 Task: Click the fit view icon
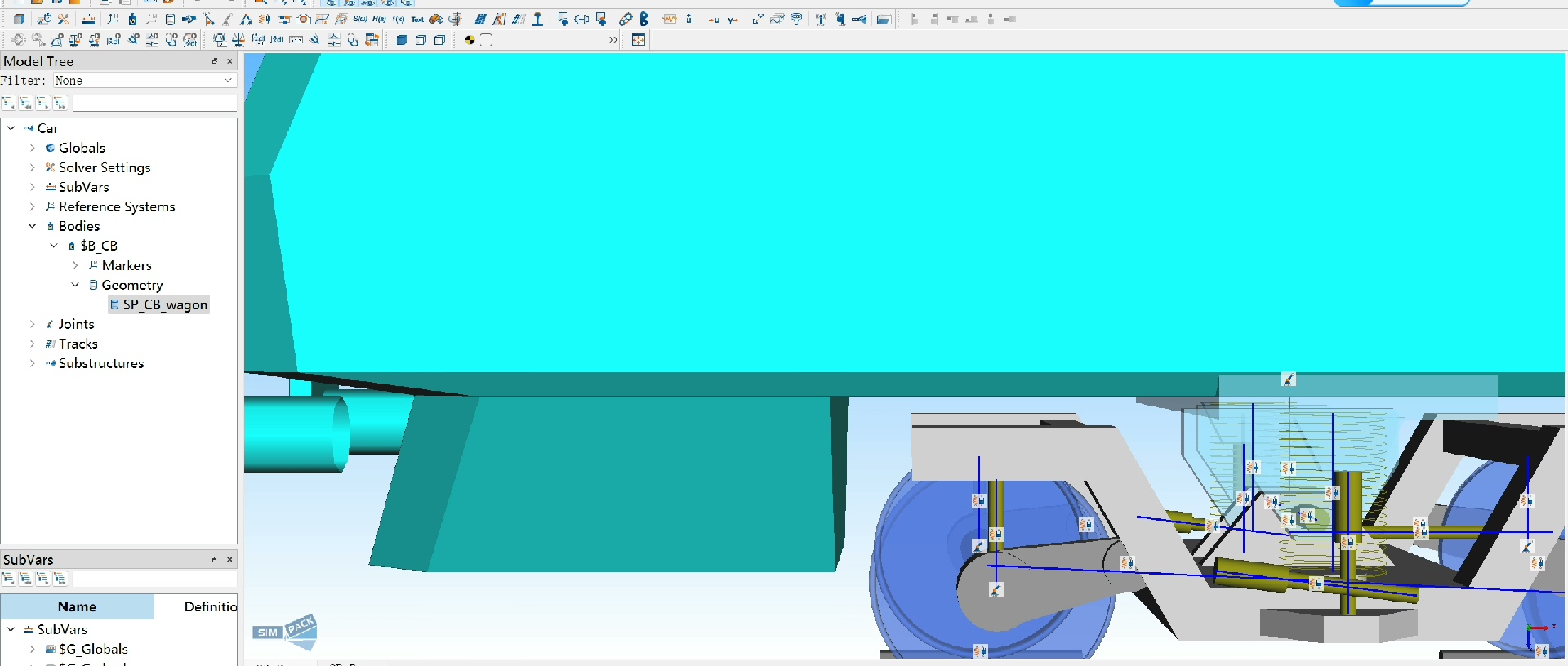(639, 39)
